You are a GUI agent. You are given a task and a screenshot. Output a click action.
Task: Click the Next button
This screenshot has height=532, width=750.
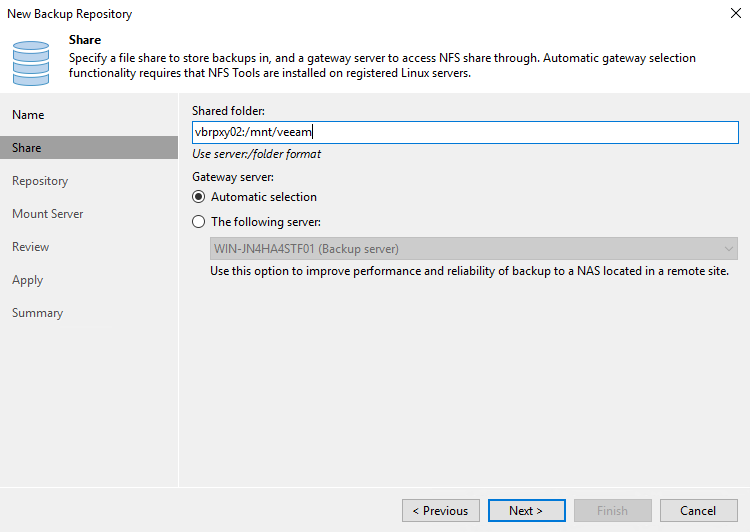tap(526, 511)
